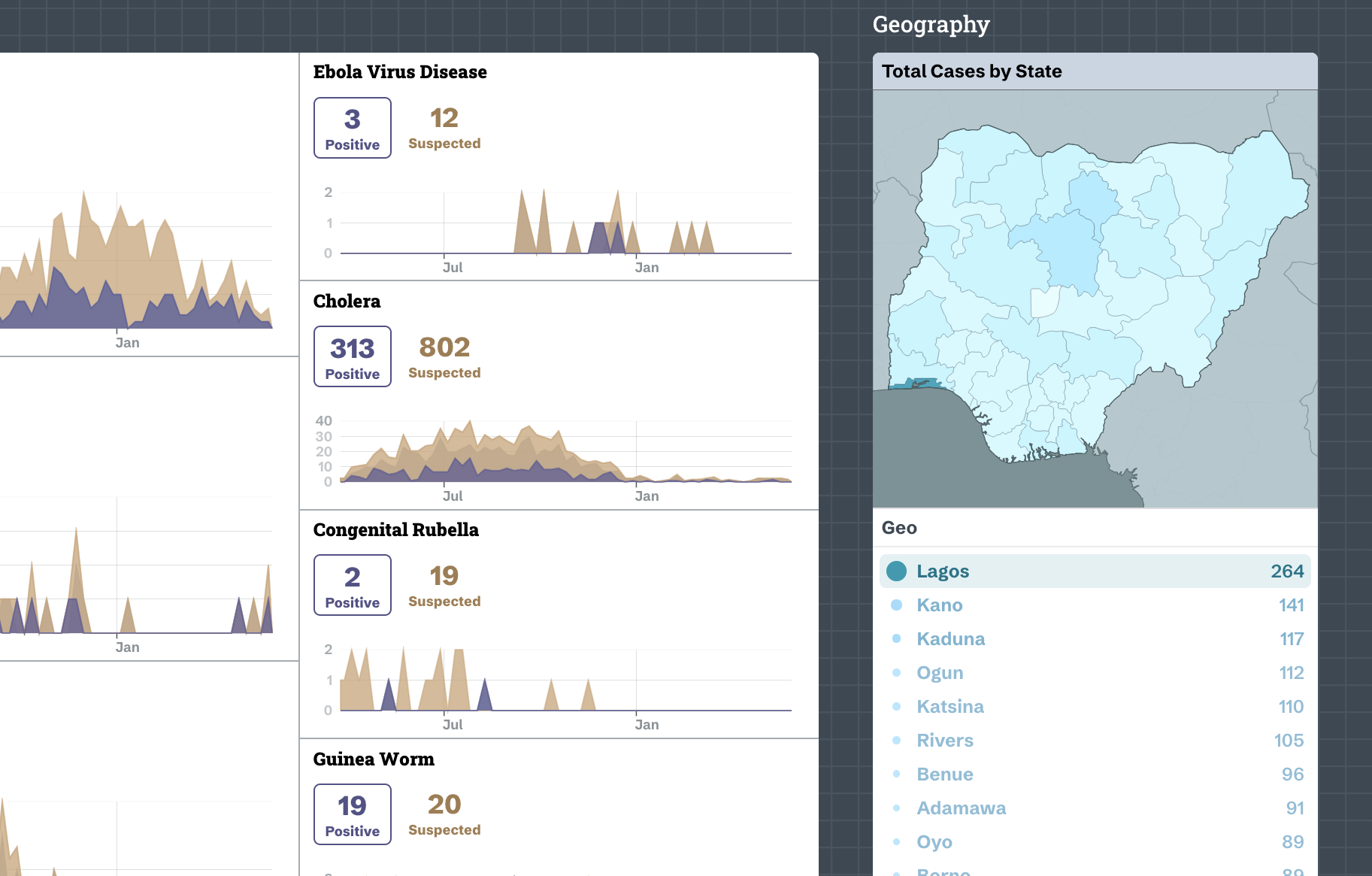Select the Rivers row in Geo list

point(1095,741)
